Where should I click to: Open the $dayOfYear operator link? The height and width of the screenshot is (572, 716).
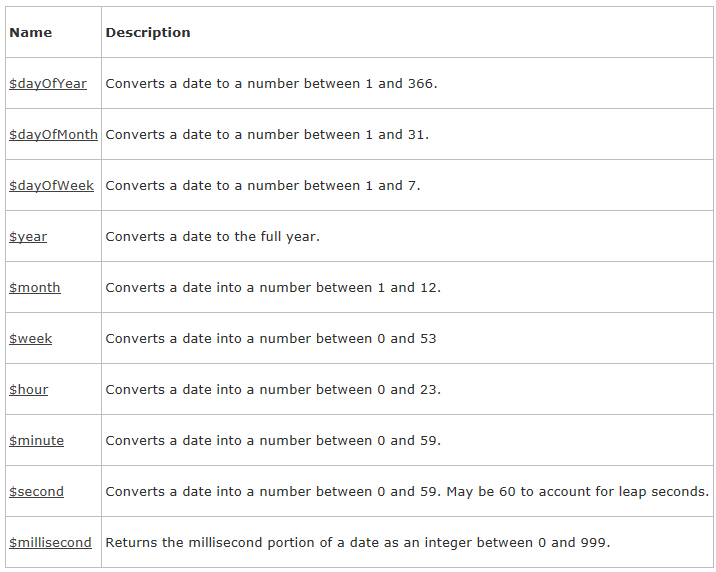click(x=48, y=84)
